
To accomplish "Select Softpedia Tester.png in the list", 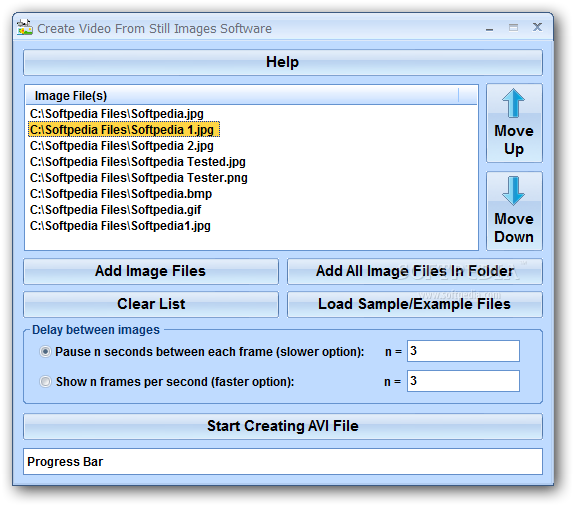I will [x=139, y=178].
